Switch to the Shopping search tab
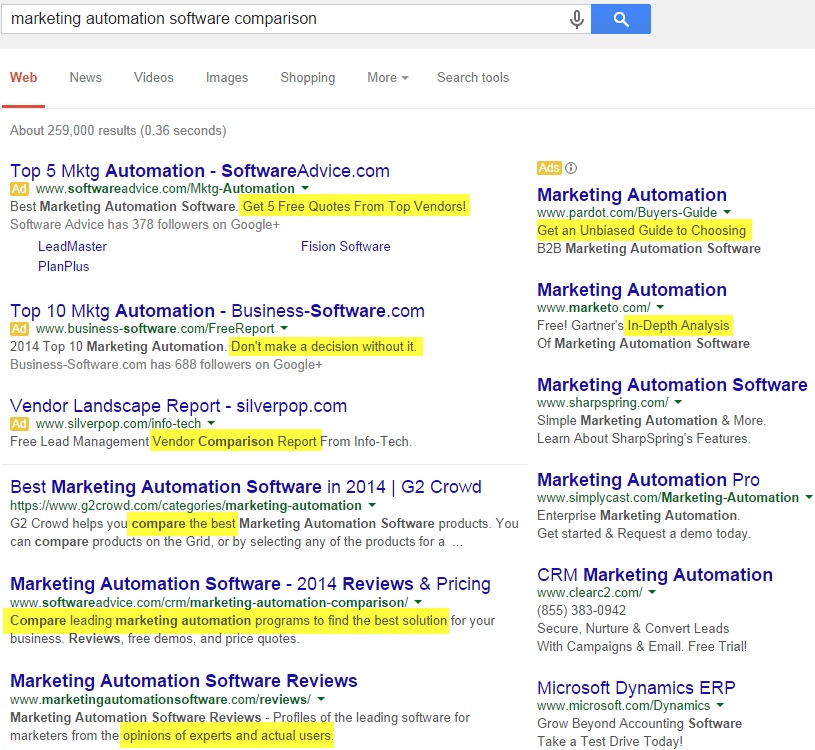This screenshot has height=750, width=815. tap(307, 77)
